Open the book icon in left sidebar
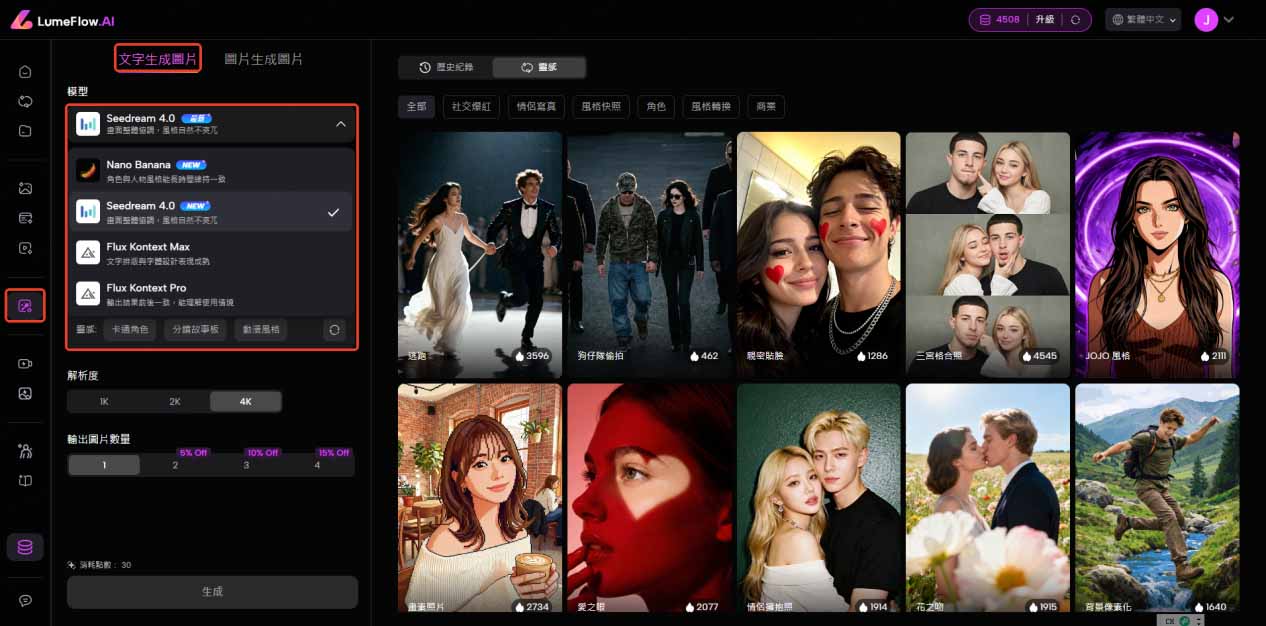Viewport: 1266px width, 626px height. click(25, 481)
